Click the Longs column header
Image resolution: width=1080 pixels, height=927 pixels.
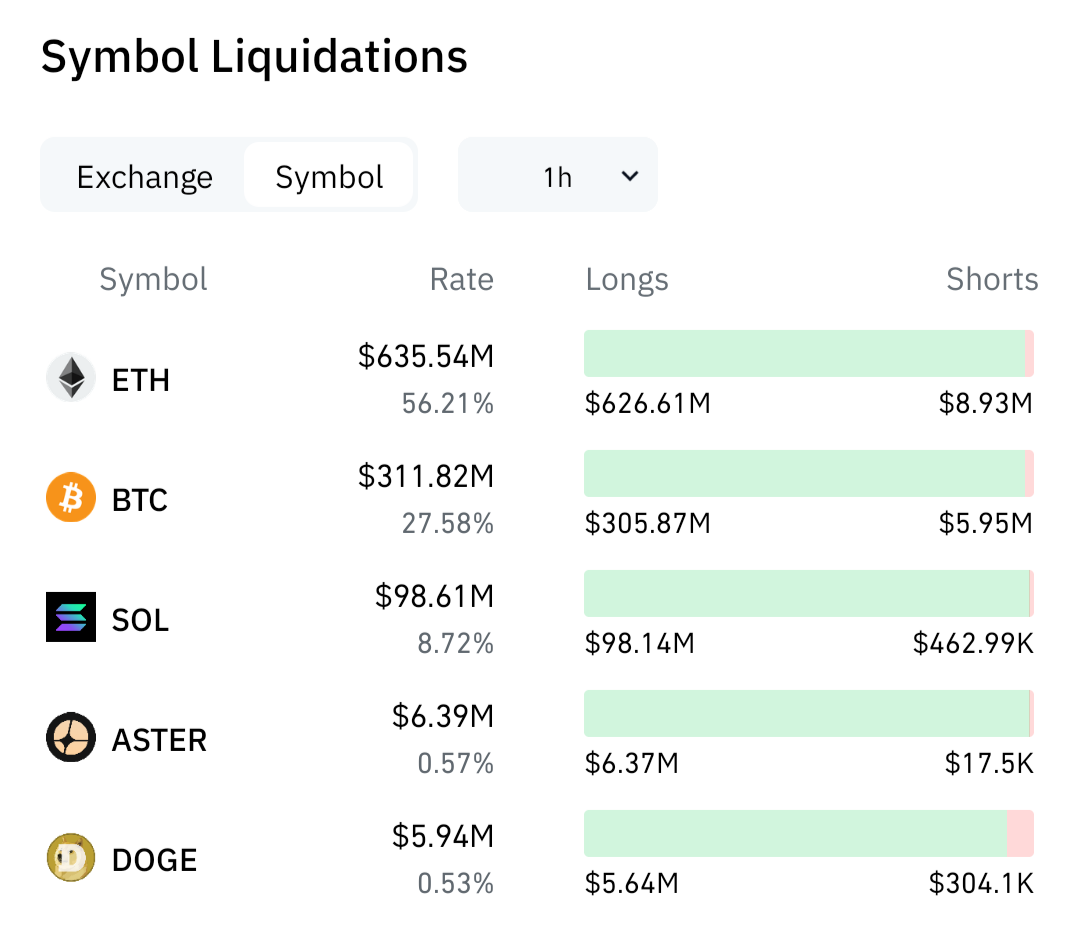(x=627, y=280)
